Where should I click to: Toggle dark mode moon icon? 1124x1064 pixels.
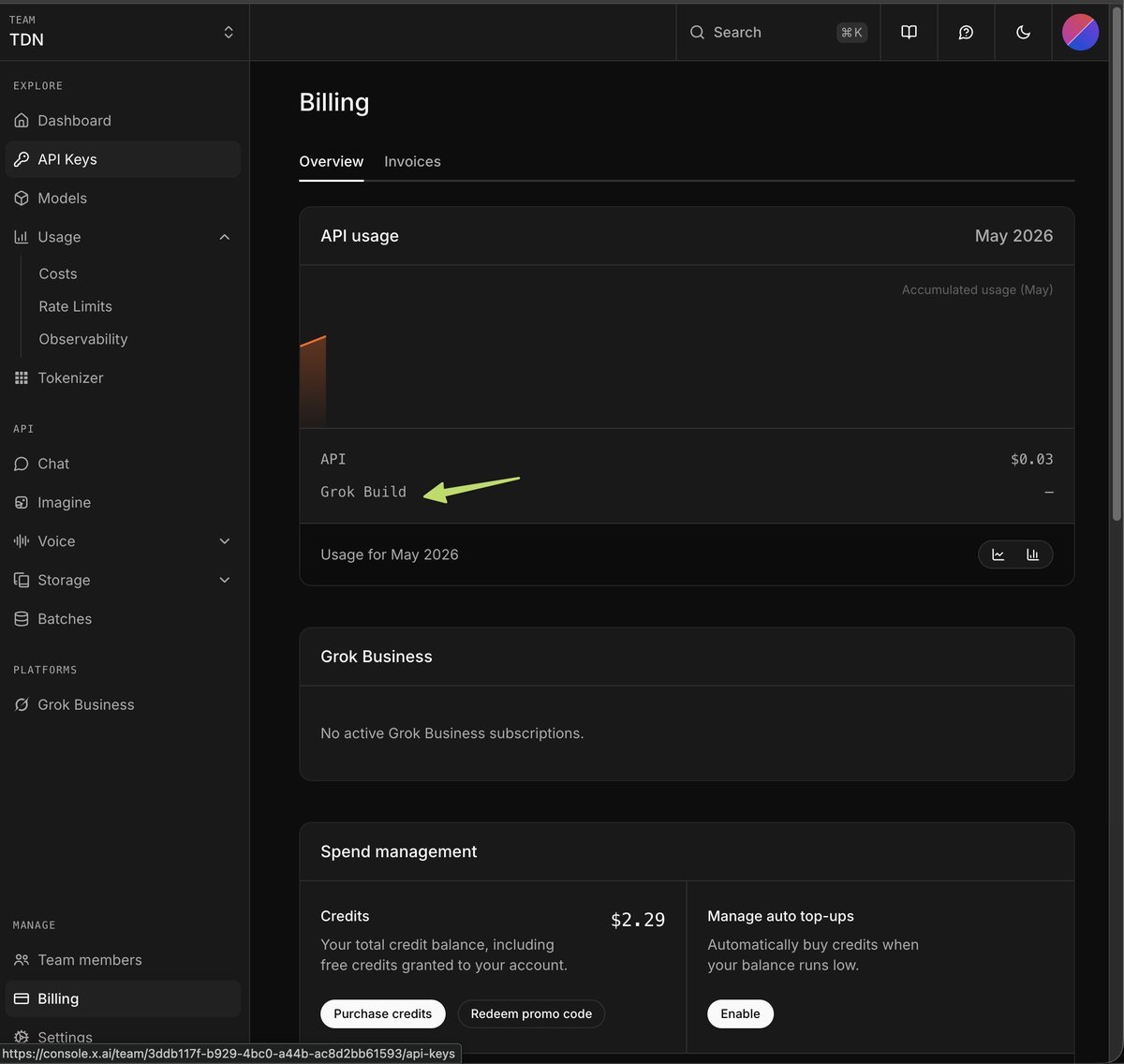tap(1023, 32)
